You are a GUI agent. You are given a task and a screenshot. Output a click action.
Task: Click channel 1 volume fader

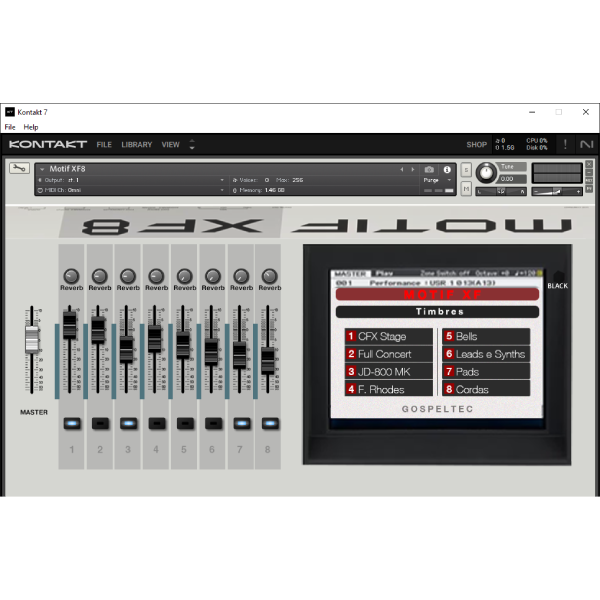tap(70, 325)
